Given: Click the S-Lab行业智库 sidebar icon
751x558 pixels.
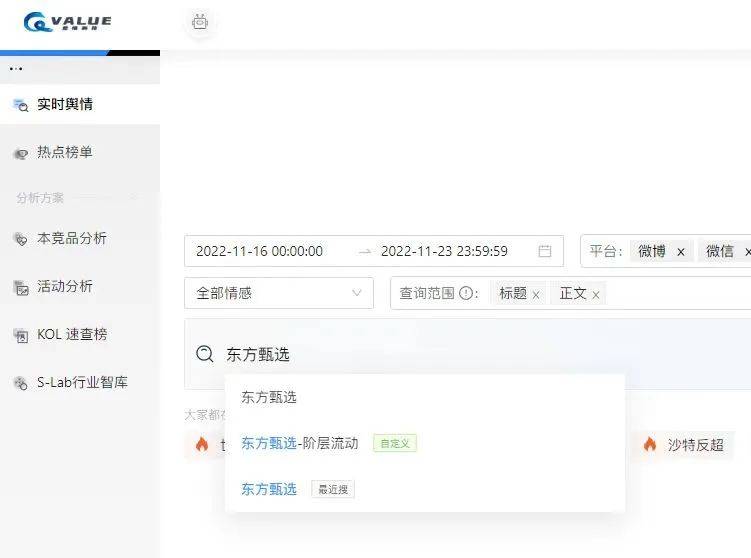Looking at the screenshot, I should pos(21,383).
